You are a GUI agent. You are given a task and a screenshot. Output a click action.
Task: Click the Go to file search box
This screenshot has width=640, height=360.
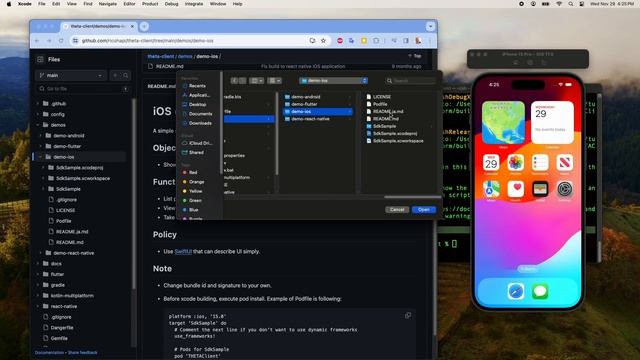83,89
